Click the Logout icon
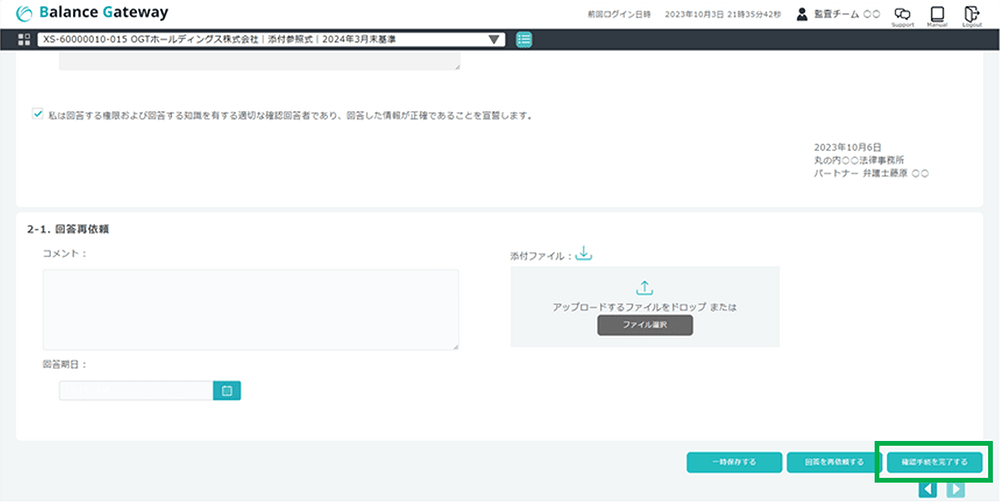This screenshot has height=502, width=1000. [x=971, y=14]
